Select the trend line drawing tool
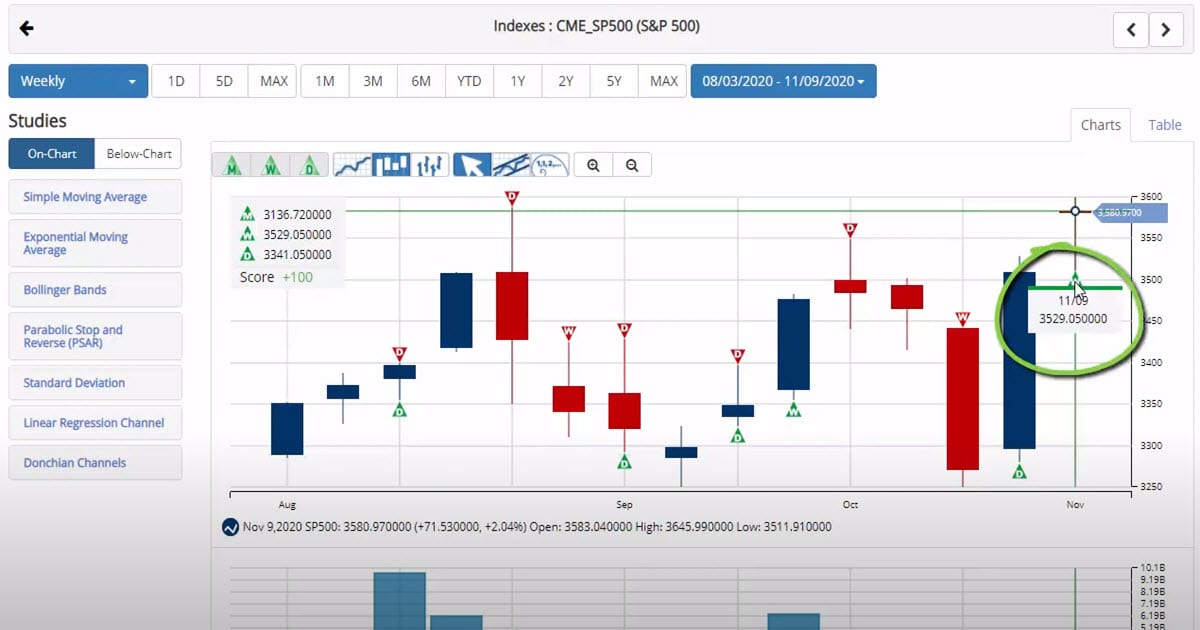1200x630 pixels. (x=511, y=166)
